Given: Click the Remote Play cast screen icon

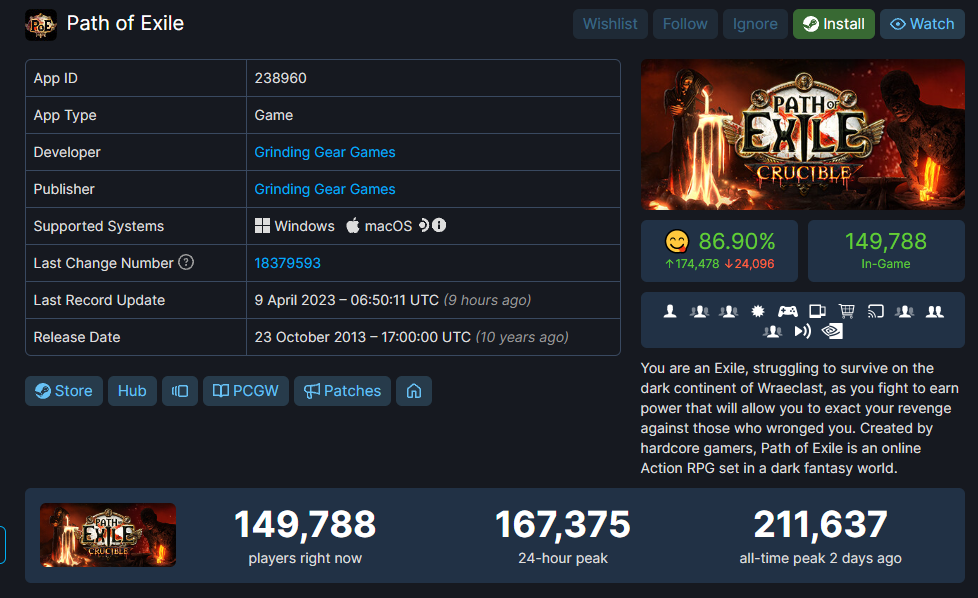Looking at the screenshot, I should (876, 311).
